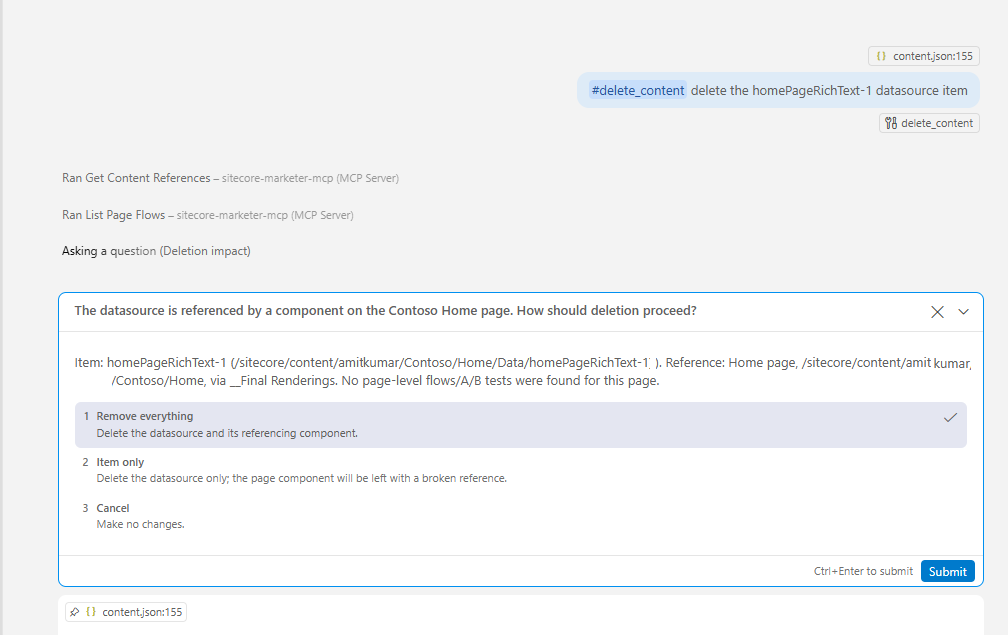Submit the deletion choice
The width and height of the screenshot is (1008, 635).
click(948, 571)
